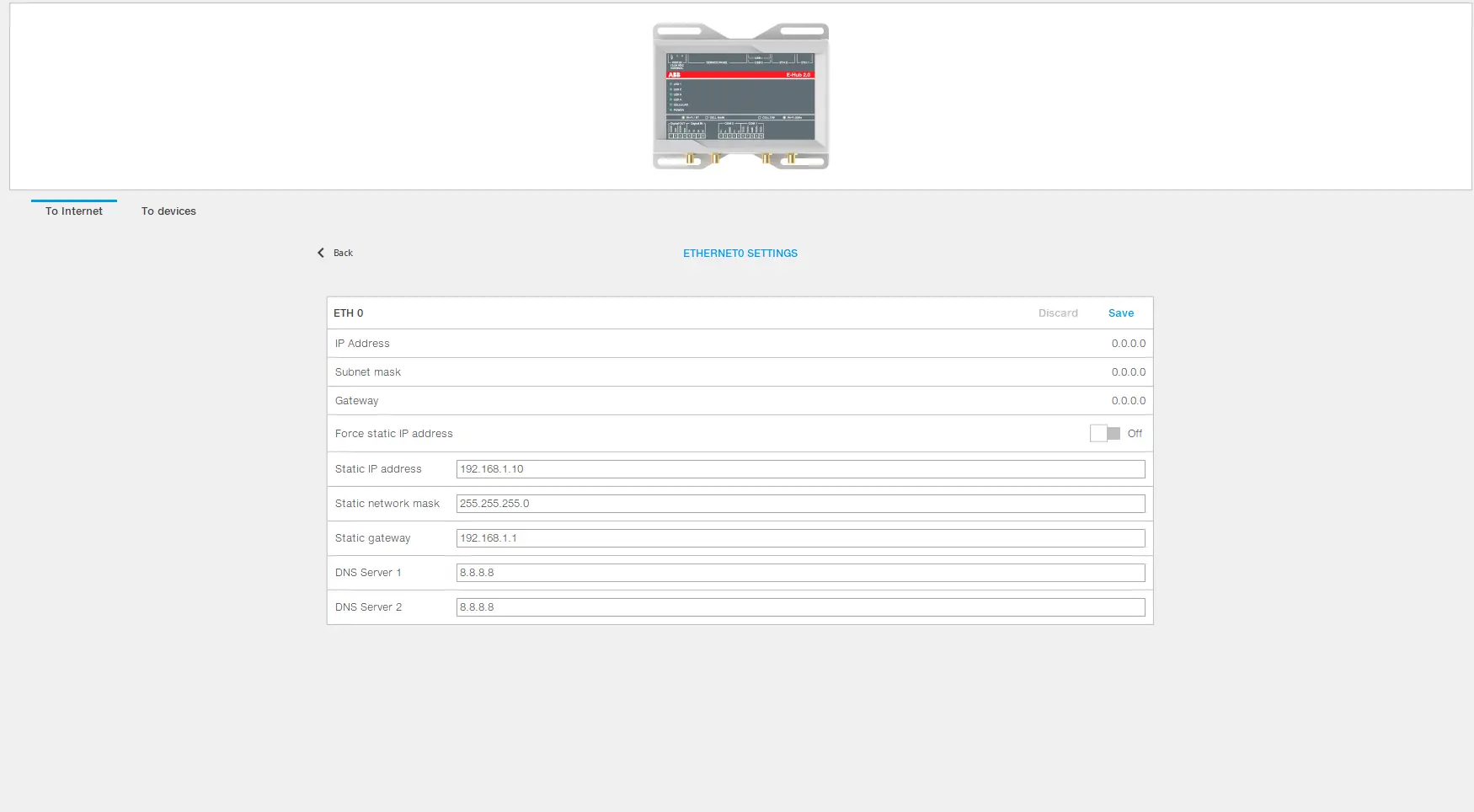Select the Static gateway text box
This screenshot has width=1474, height=812.
coord(800,538)
